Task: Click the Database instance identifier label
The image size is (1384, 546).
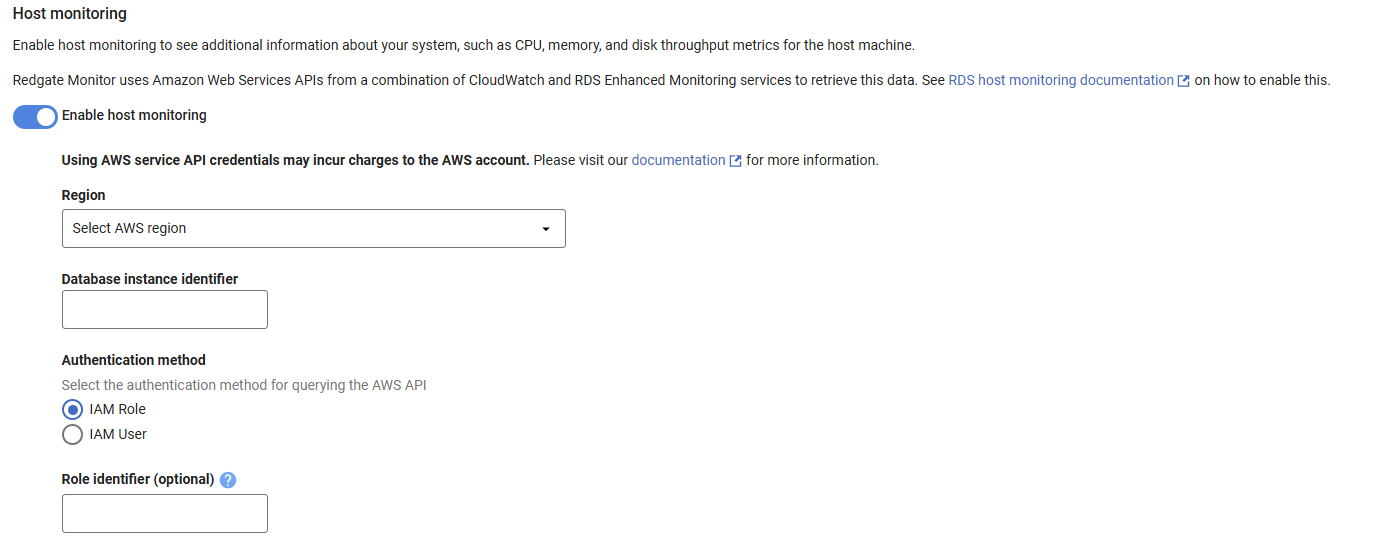Action: pyautogui.click(x=150, y=280)
